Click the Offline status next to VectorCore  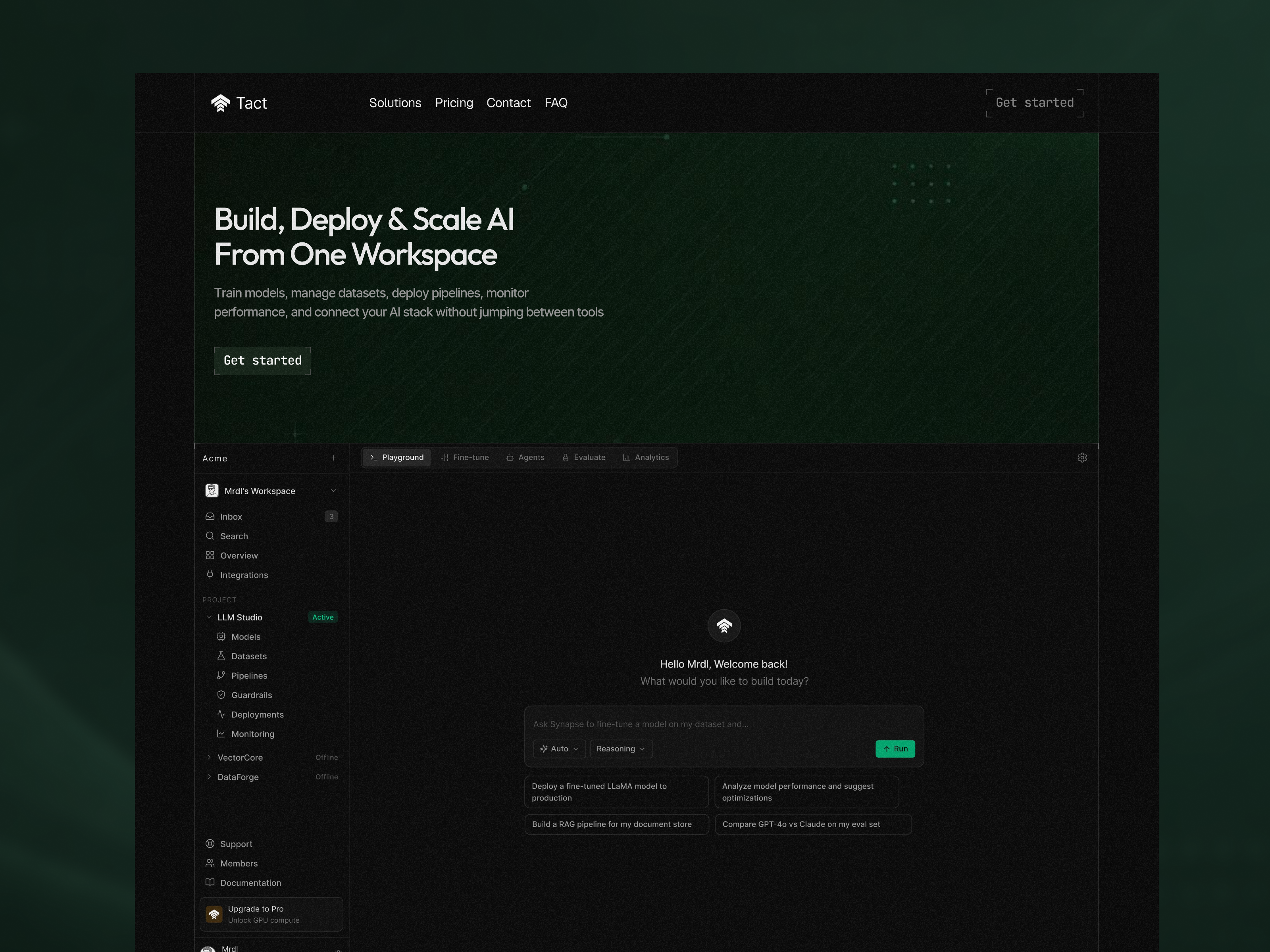(327, 758)
